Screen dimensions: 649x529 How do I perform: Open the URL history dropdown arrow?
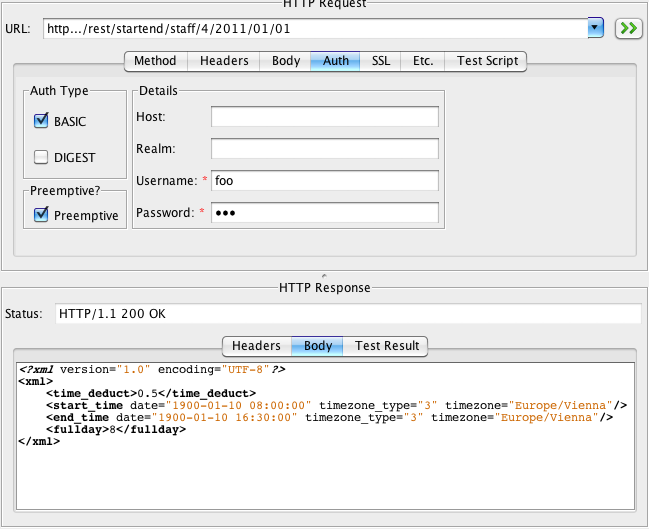[596, 28]
